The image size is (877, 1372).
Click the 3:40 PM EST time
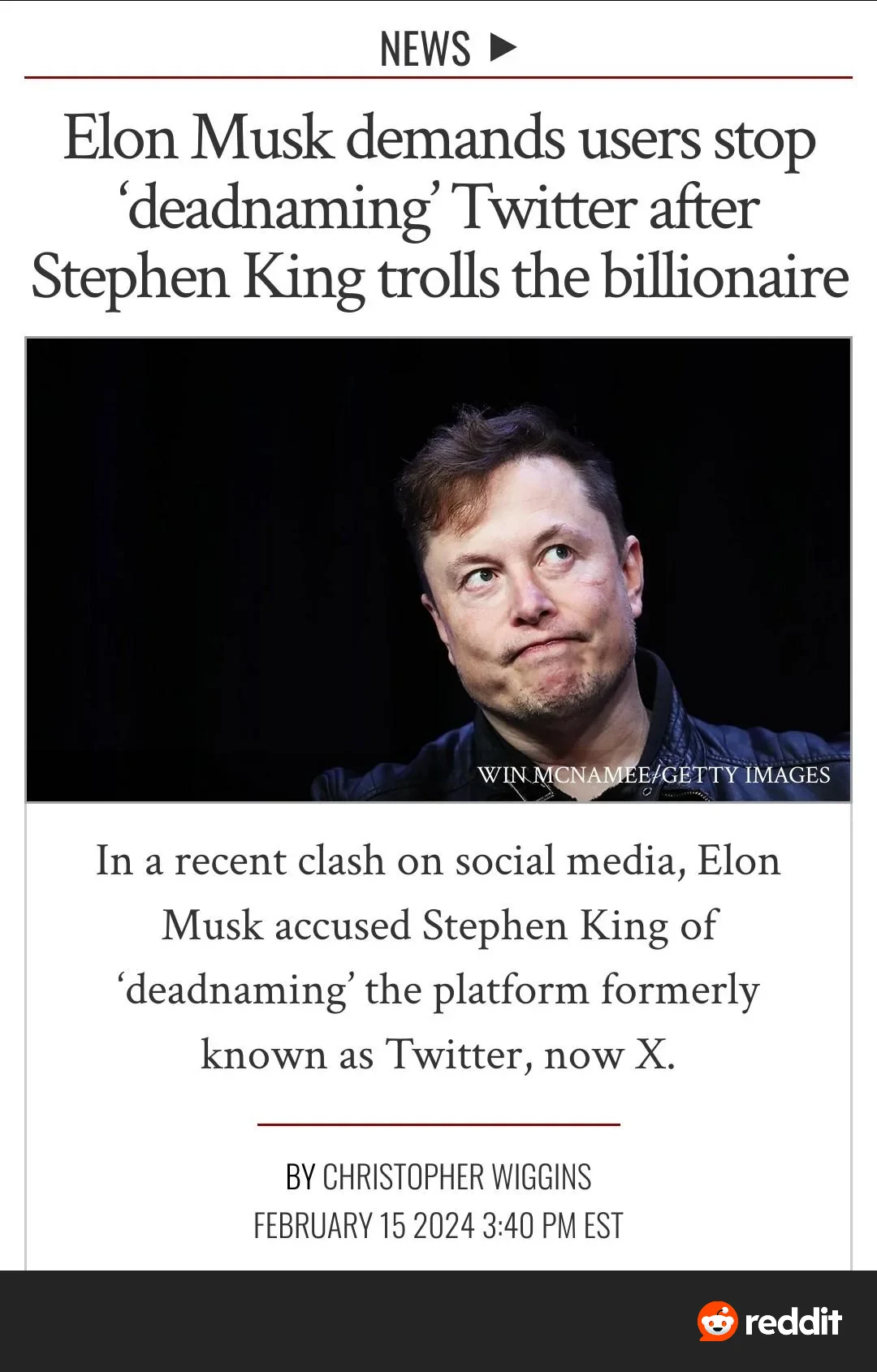[x=552, y=1226]
